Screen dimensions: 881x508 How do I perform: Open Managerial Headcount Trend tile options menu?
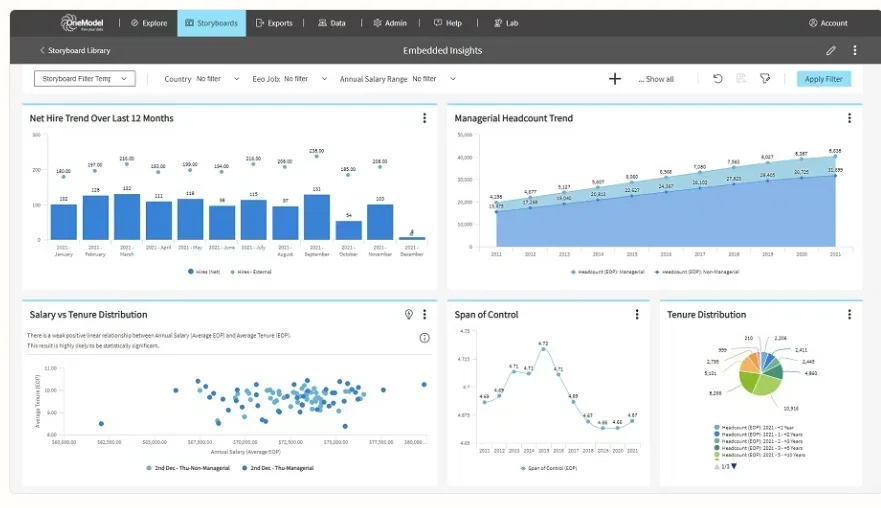coord(849,118)
